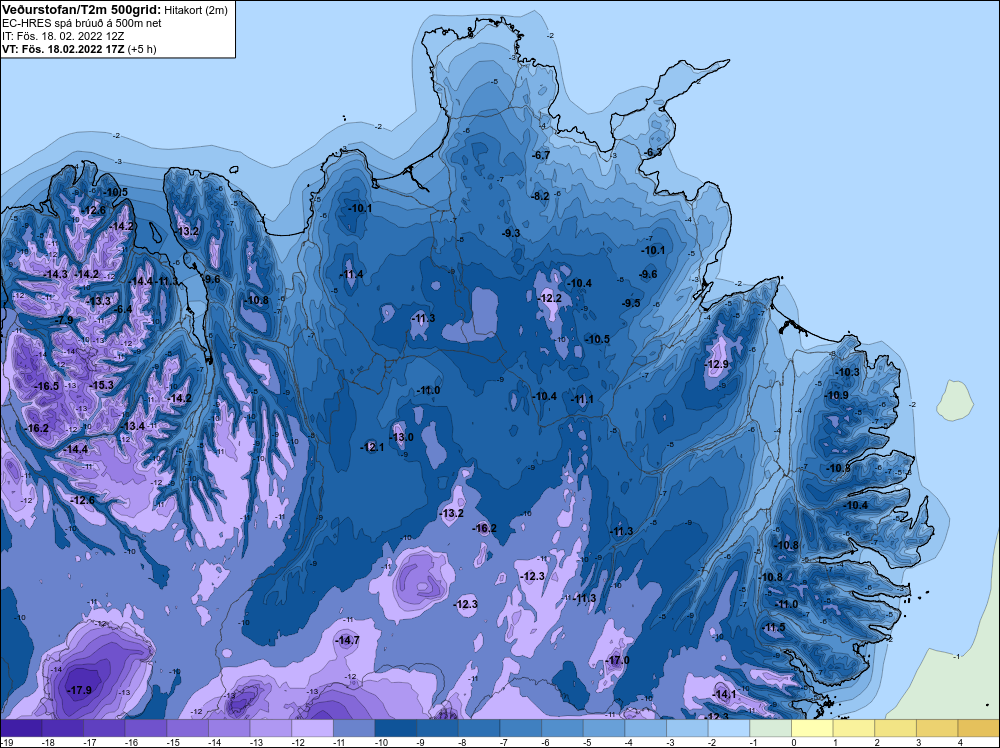Viewport: 1000px width, 748px height.
Task: Click the -14.1 temperature label on the map
Action: [723, 694]
